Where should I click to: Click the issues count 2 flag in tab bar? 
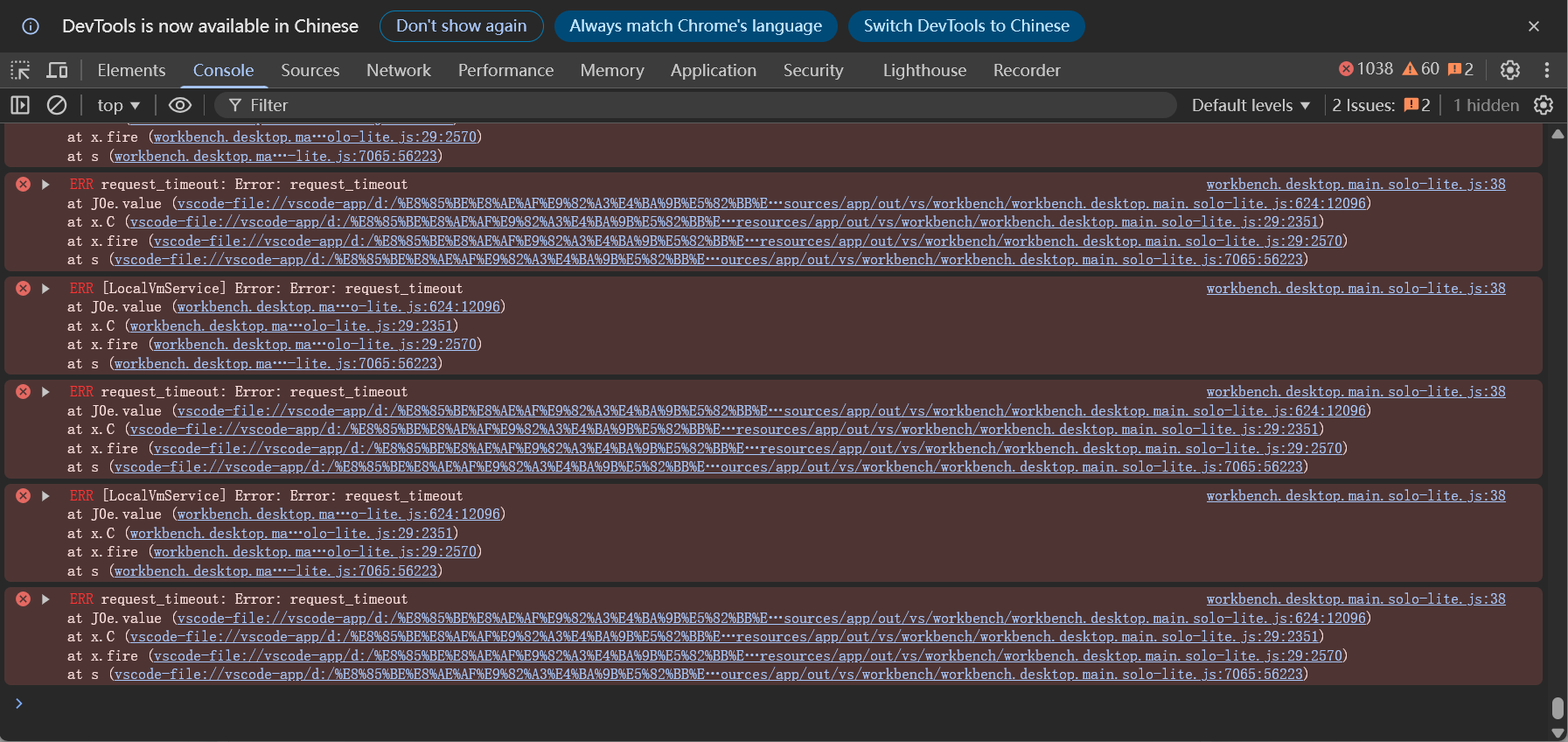pos(1460,69)
